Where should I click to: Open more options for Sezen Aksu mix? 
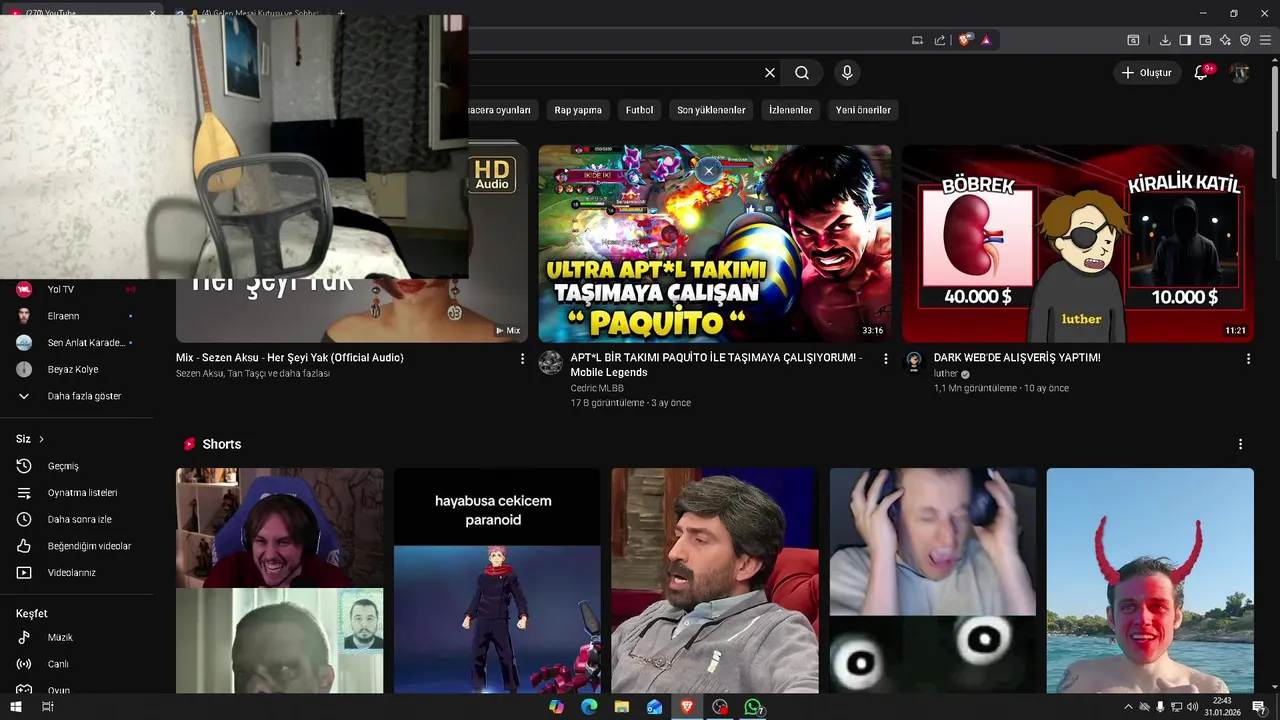coord(522,358)
